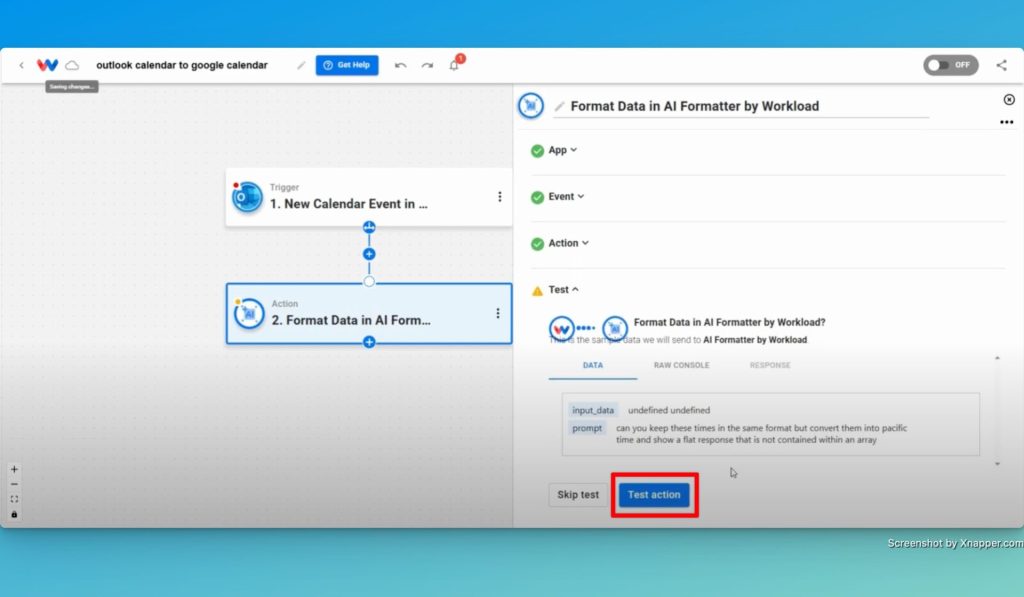Click the Outlook icon on the trigger step
1024x597 pixels.
[247, 197]
